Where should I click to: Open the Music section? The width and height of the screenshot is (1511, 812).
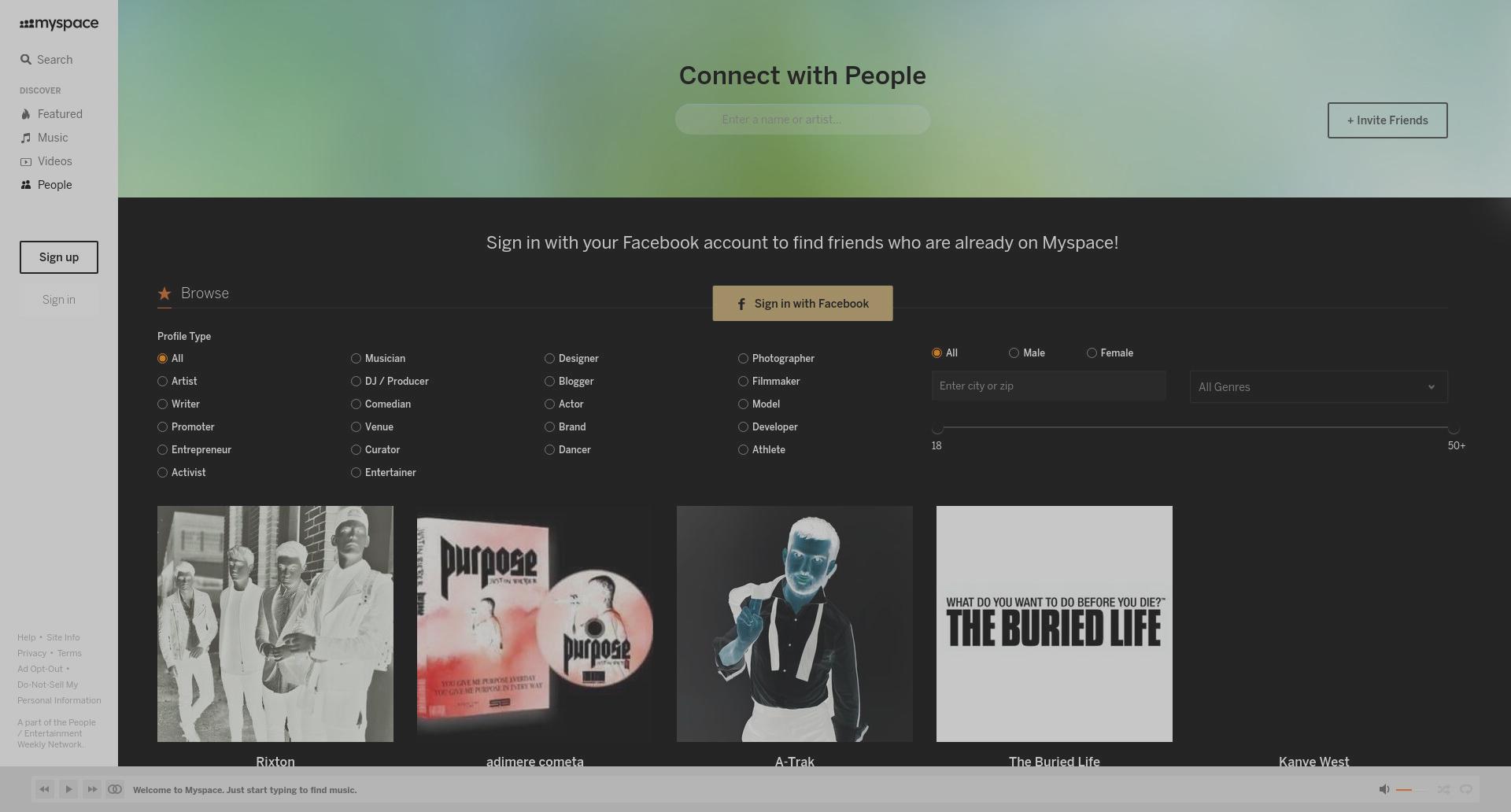tap(44, 138)
